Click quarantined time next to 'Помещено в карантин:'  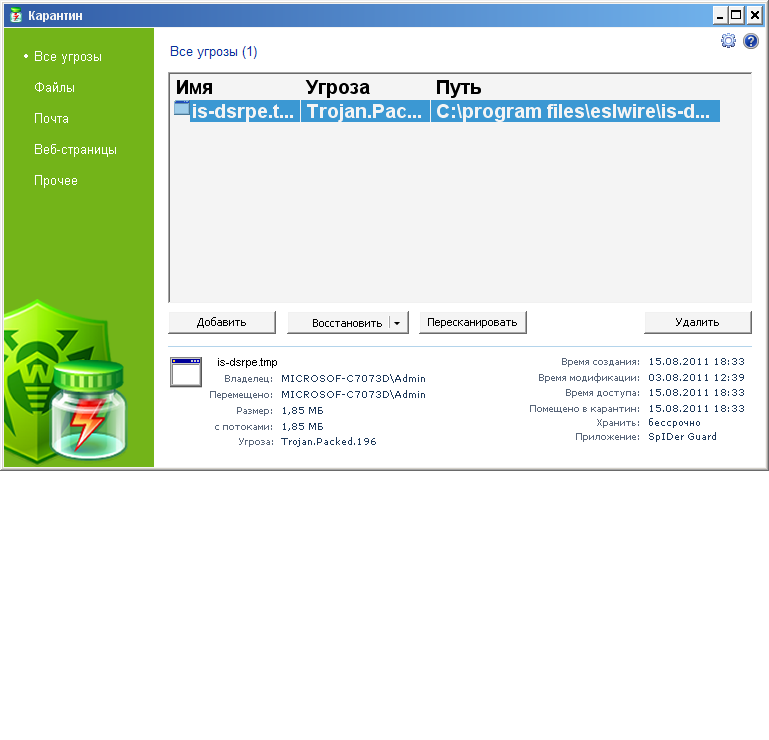pyautogui.click(x=696, y=408)
